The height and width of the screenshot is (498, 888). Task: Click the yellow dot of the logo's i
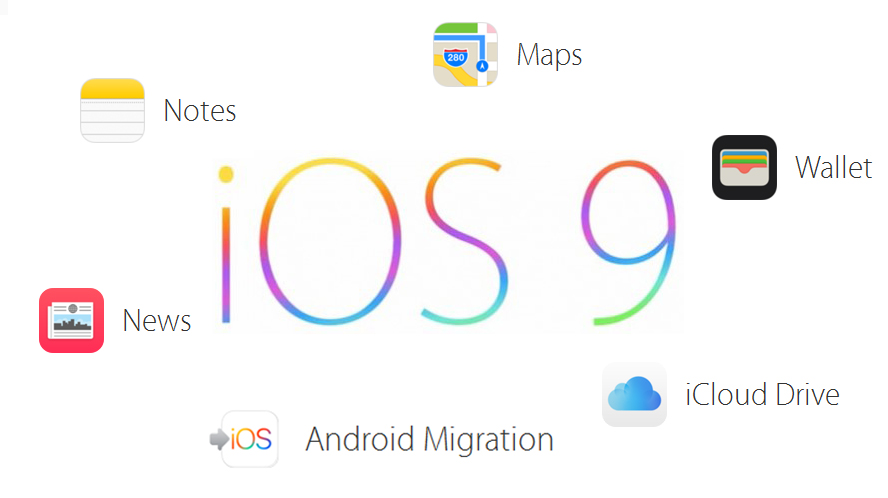226,174
